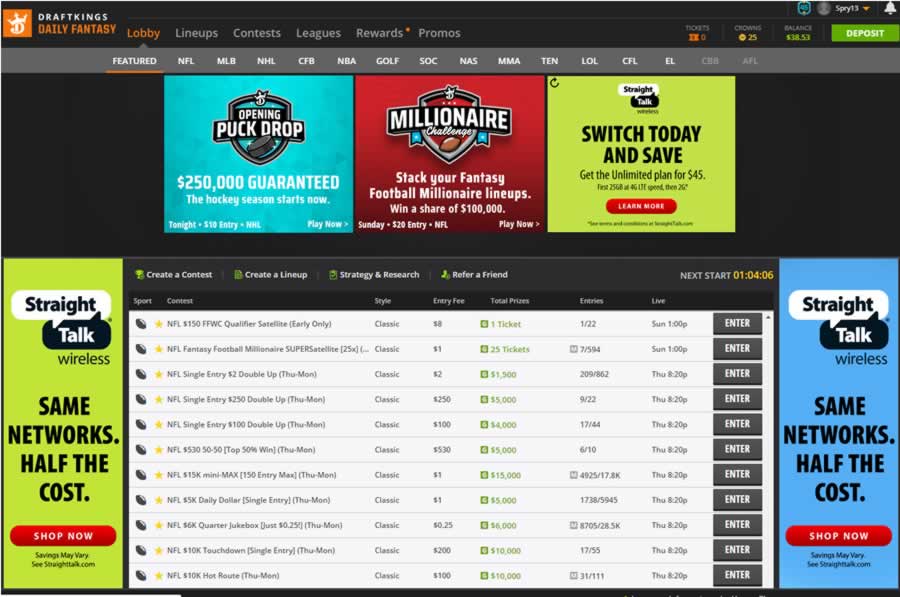Viewport: 900px width, 597px height.
Task: Click the contest list scrollbar up arrow
Action: (768, 317)
